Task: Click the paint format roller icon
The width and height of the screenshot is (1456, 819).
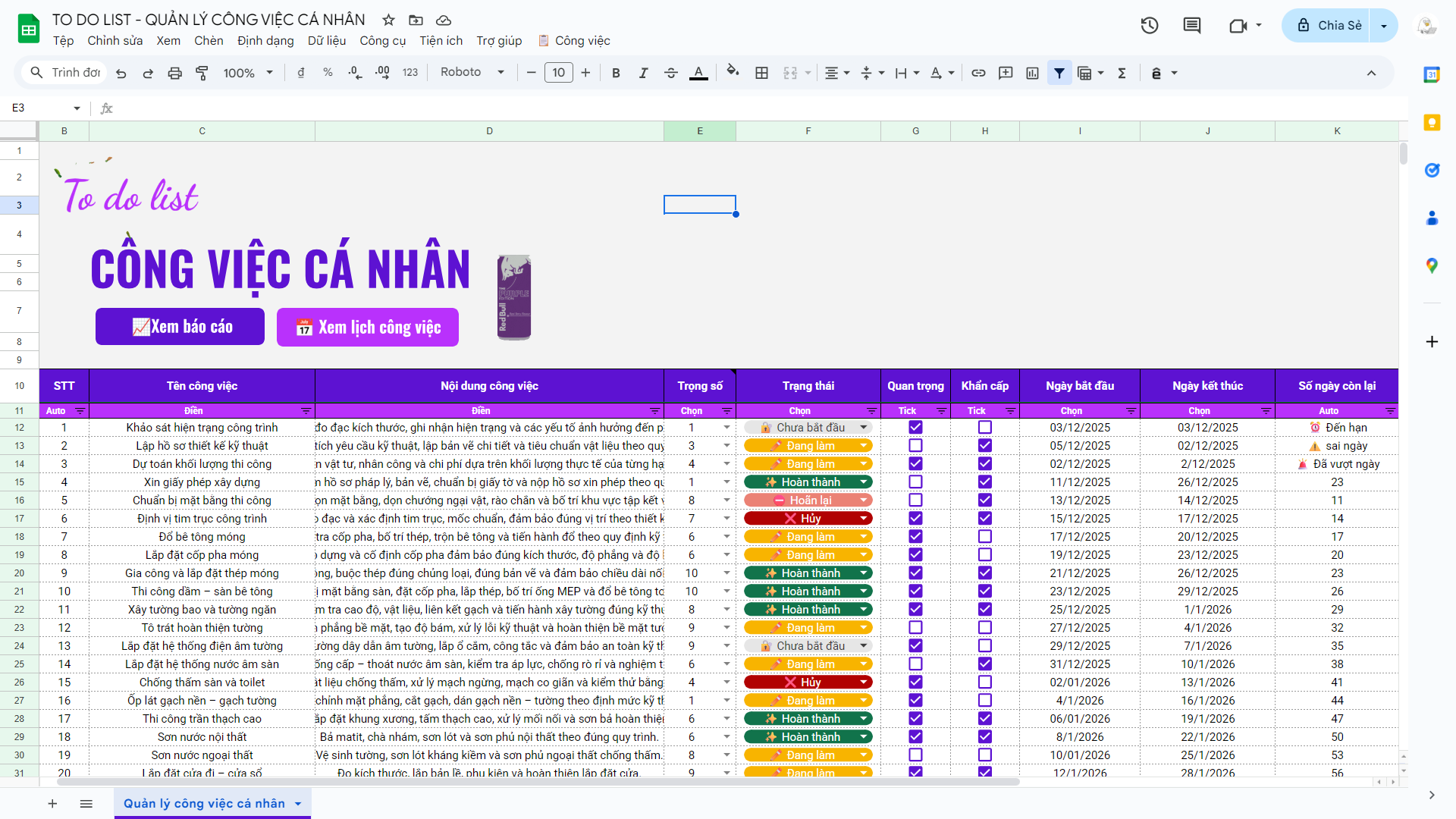Action: [x=202, y=73]
